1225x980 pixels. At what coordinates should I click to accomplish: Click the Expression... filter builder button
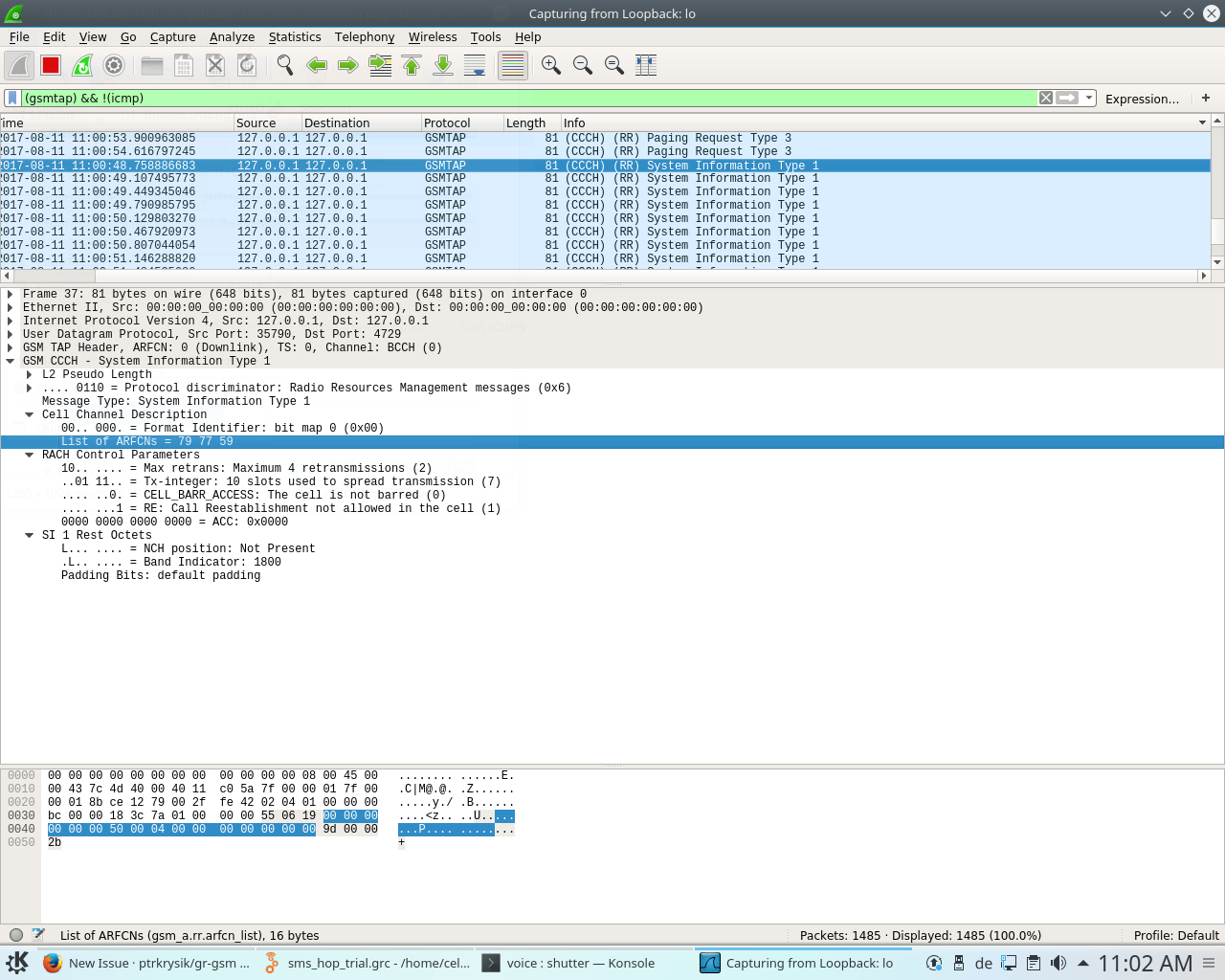[1143, 99]
